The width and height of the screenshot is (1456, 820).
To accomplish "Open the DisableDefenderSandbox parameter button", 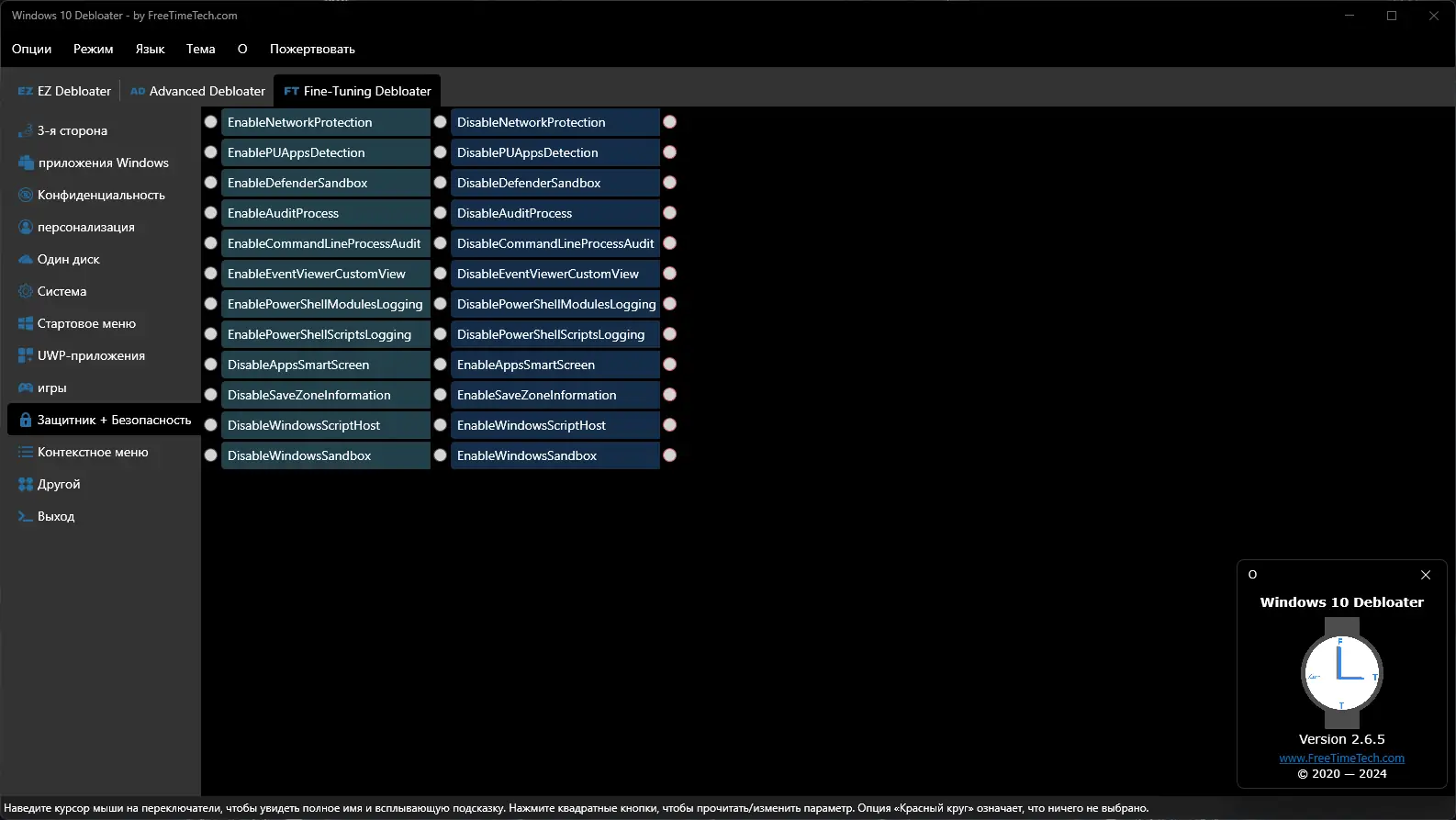I will pos(555,183).
